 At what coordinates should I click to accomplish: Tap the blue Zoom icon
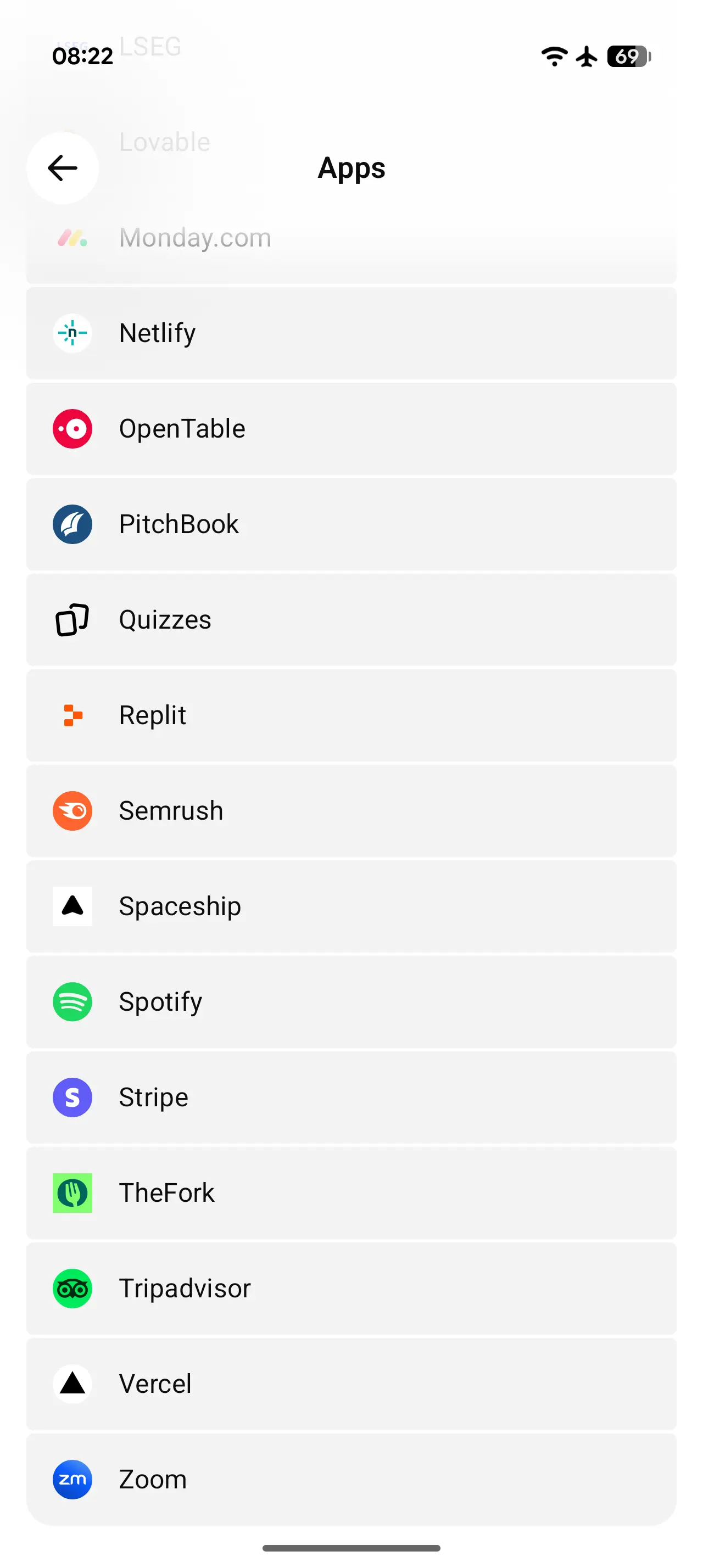(x=72, y=1480)
